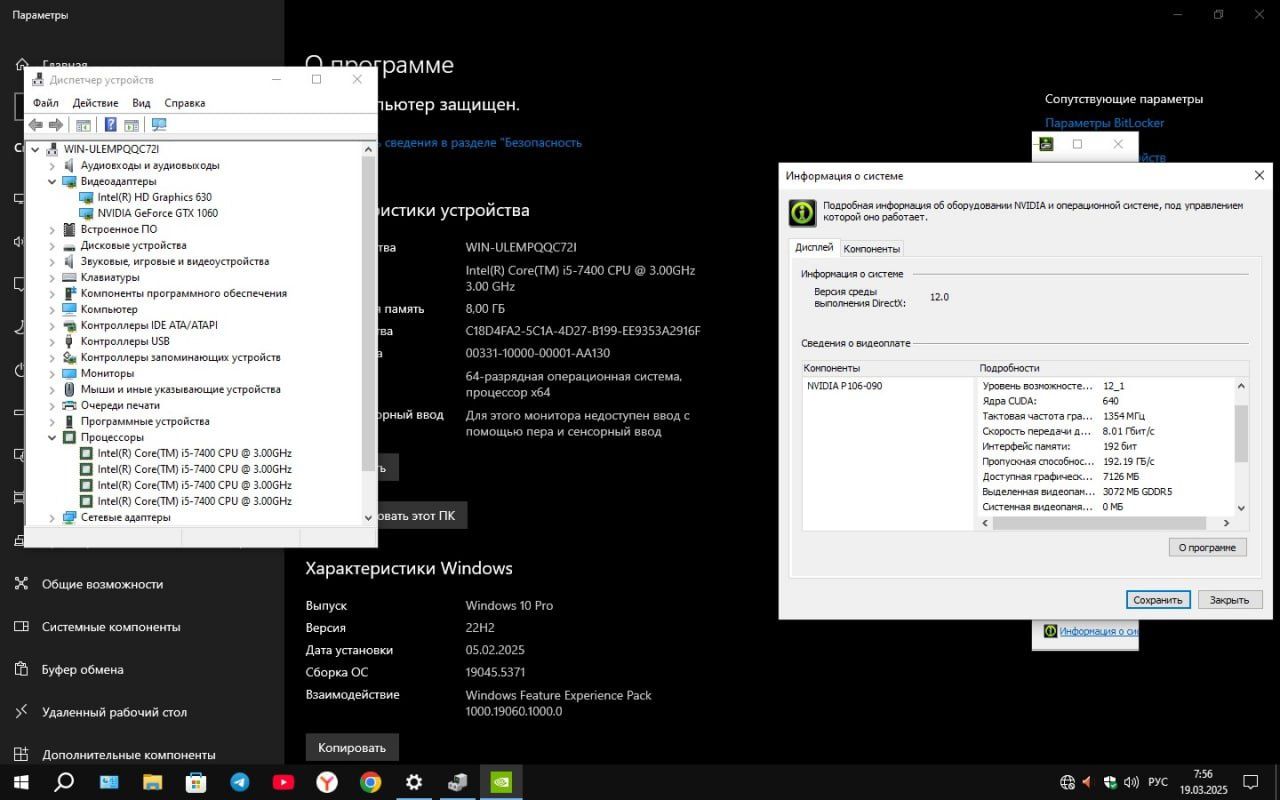Click the Device Manager tree scroll-up arrow
Image resolution: width=1280 pixels, height=800 pixels.
tap(368, 149)
